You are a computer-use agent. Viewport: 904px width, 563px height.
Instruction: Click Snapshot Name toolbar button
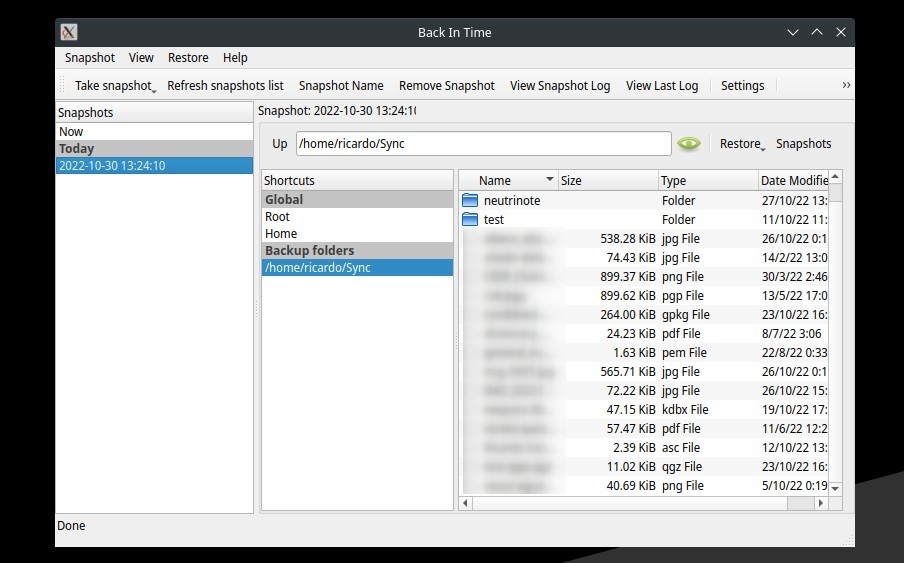[x=341, y=86]
